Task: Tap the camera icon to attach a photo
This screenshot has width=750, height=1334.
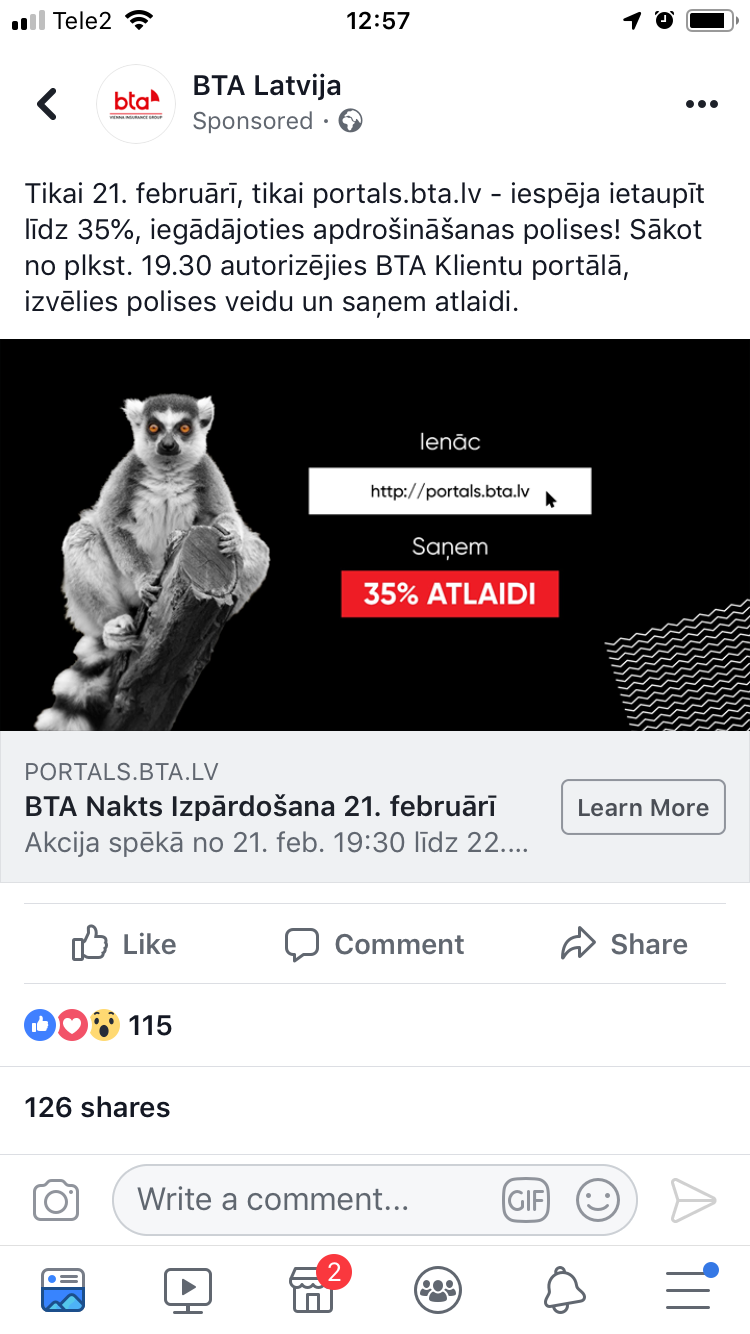Action: point(56,1200)
